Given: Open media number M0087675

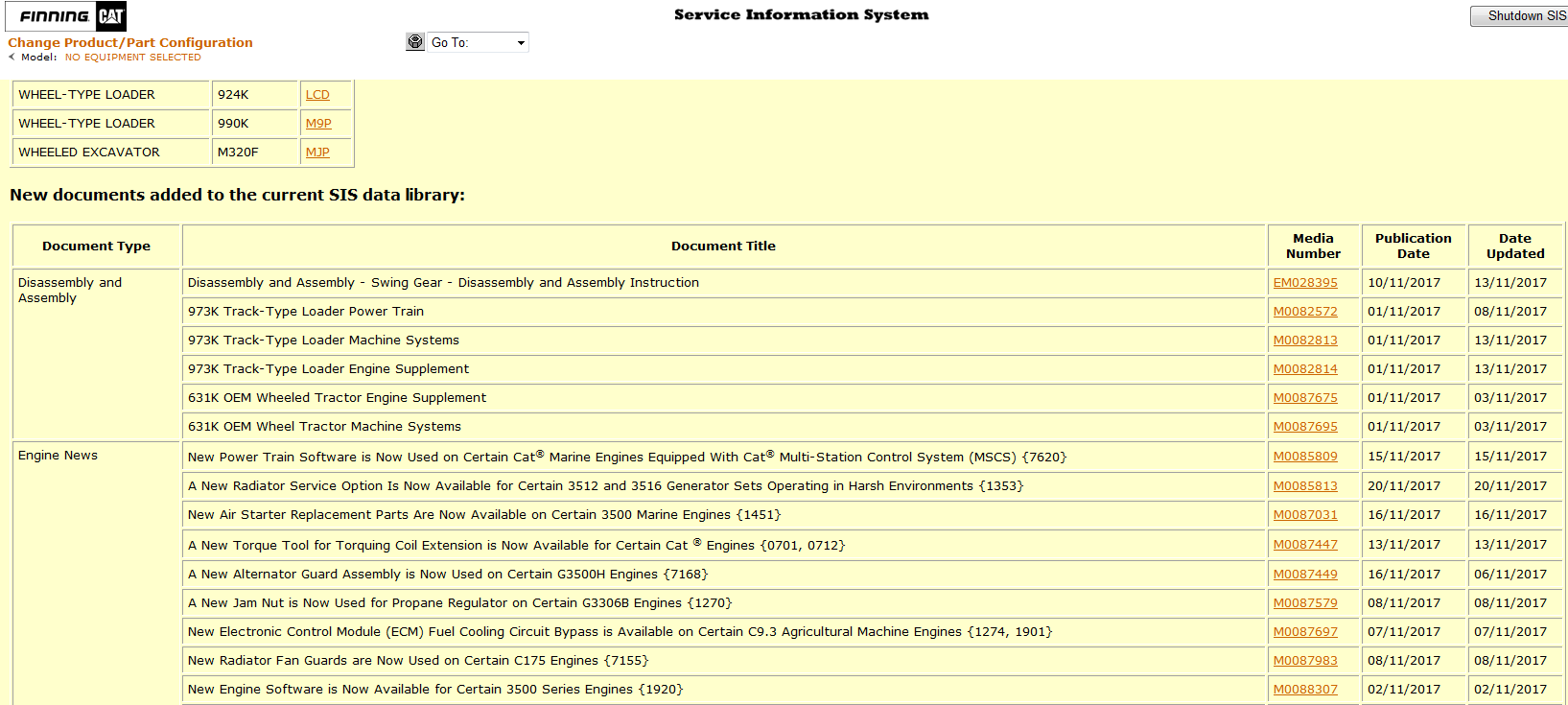Looking at the screenshot, I should pyautogui.click(x=1305, y=398).
